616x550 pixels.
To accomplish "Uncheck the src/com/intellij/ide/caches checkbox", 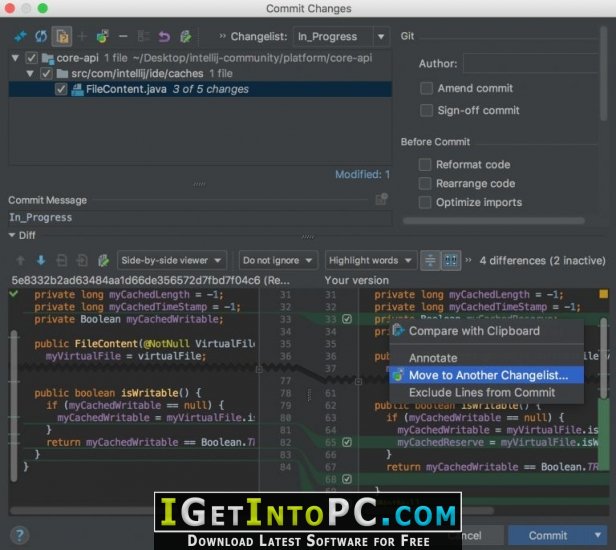I will tap(46, 73).
